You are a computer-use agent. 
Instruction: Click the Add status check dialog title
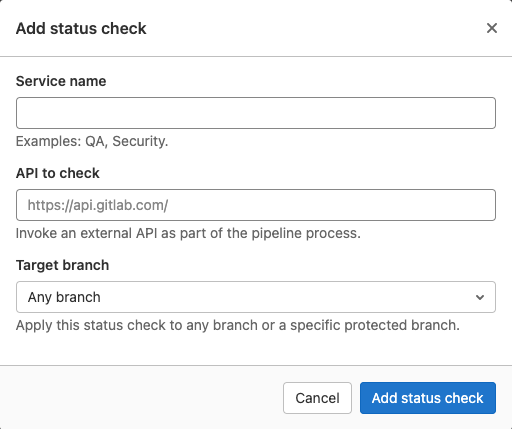point(81,28)
